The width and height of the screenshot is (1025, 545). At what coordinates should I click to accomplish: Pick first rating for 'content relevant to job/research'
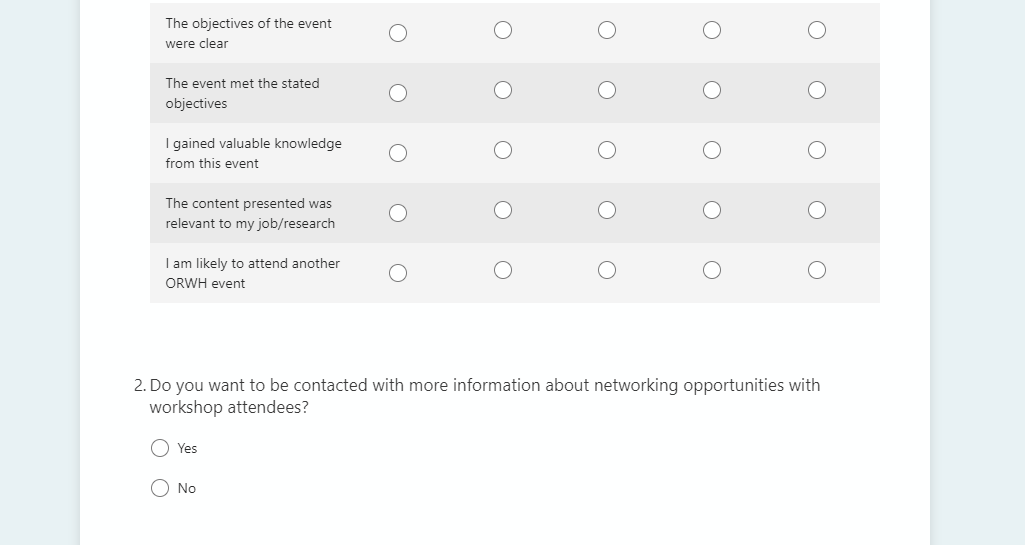[x=398, y=213]
